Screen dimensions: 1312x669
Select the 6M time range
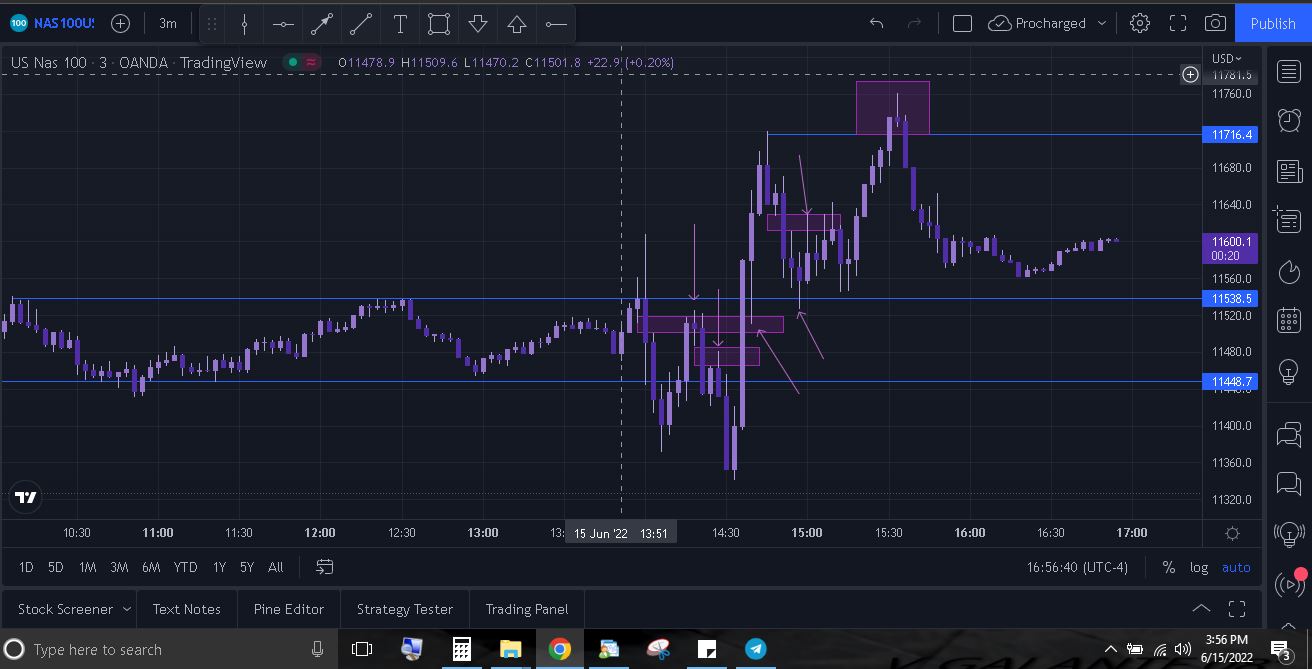click(151, 567)
